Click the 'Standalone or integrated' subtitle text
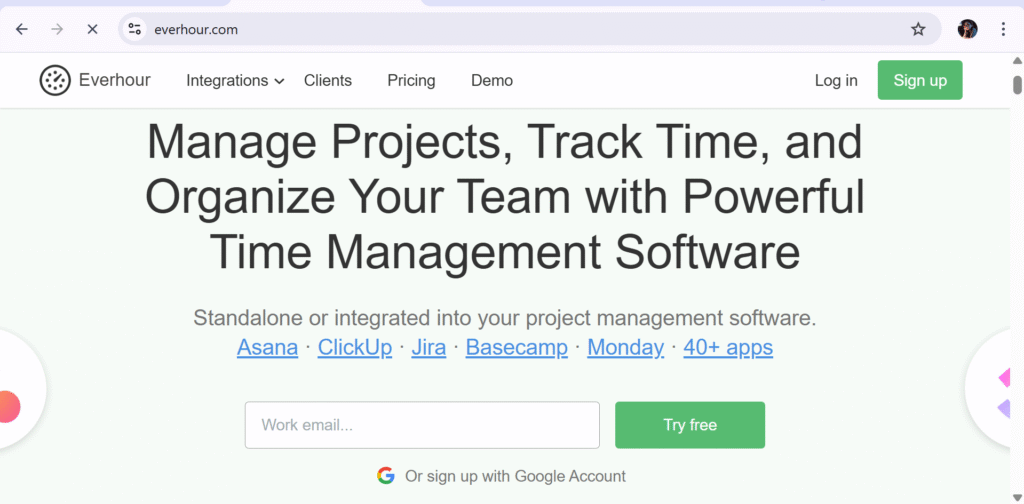This screenshot has width=1024, height=504. tap(505, 318)
